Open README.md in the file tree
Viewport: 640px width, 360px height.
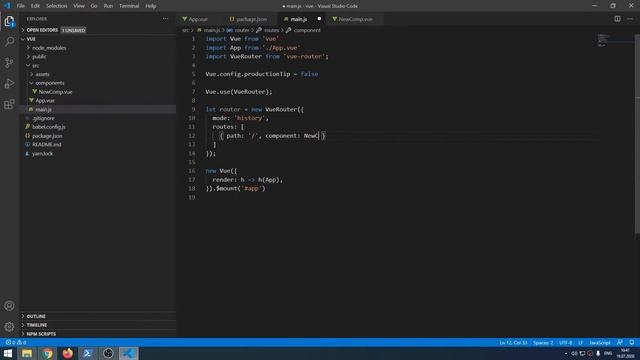coord(47,144)
